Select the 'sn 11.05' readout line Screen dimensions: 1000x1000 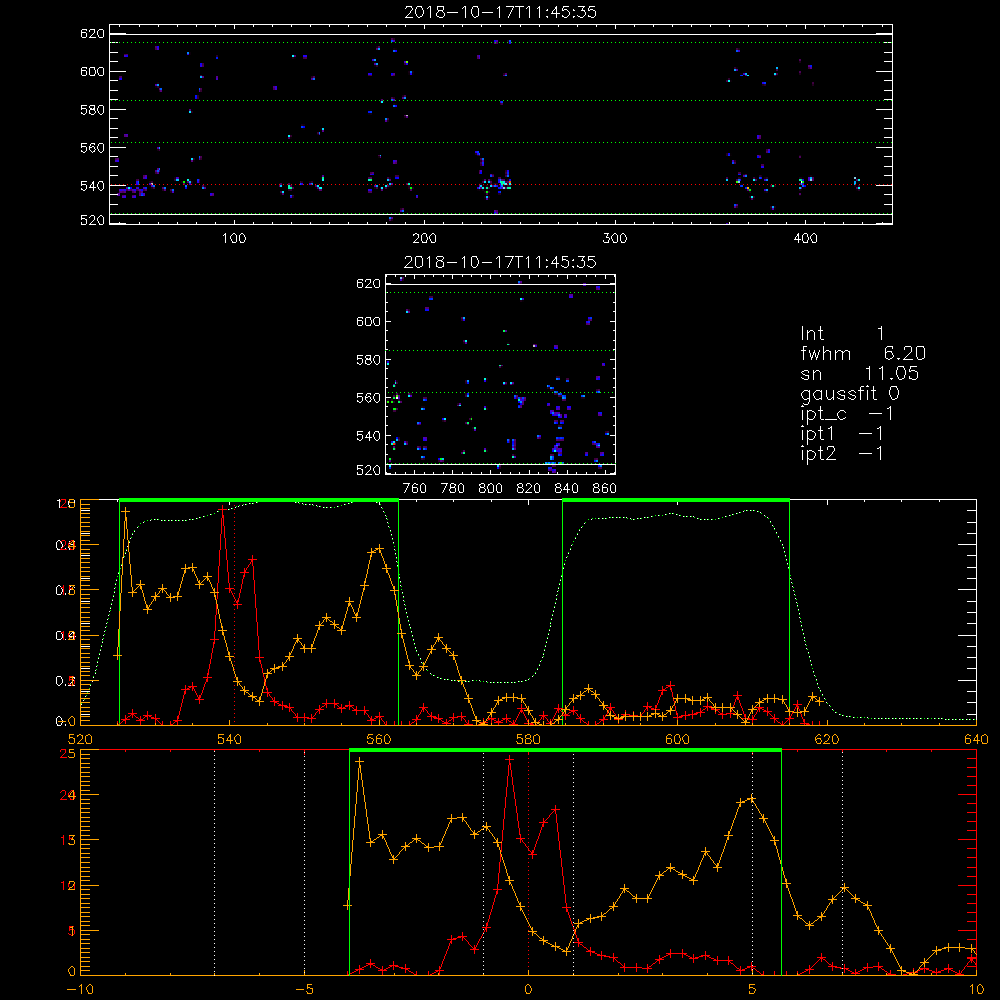[x=860, y=374]
